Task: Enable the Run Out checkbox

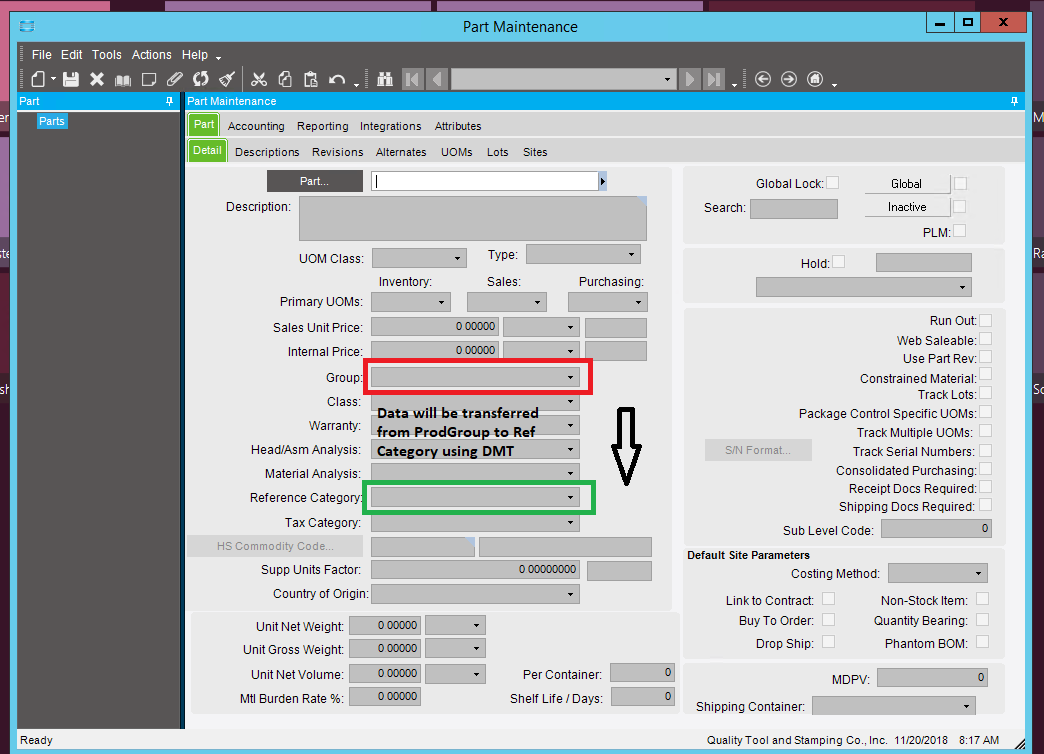Action: (x=985, y=321)
